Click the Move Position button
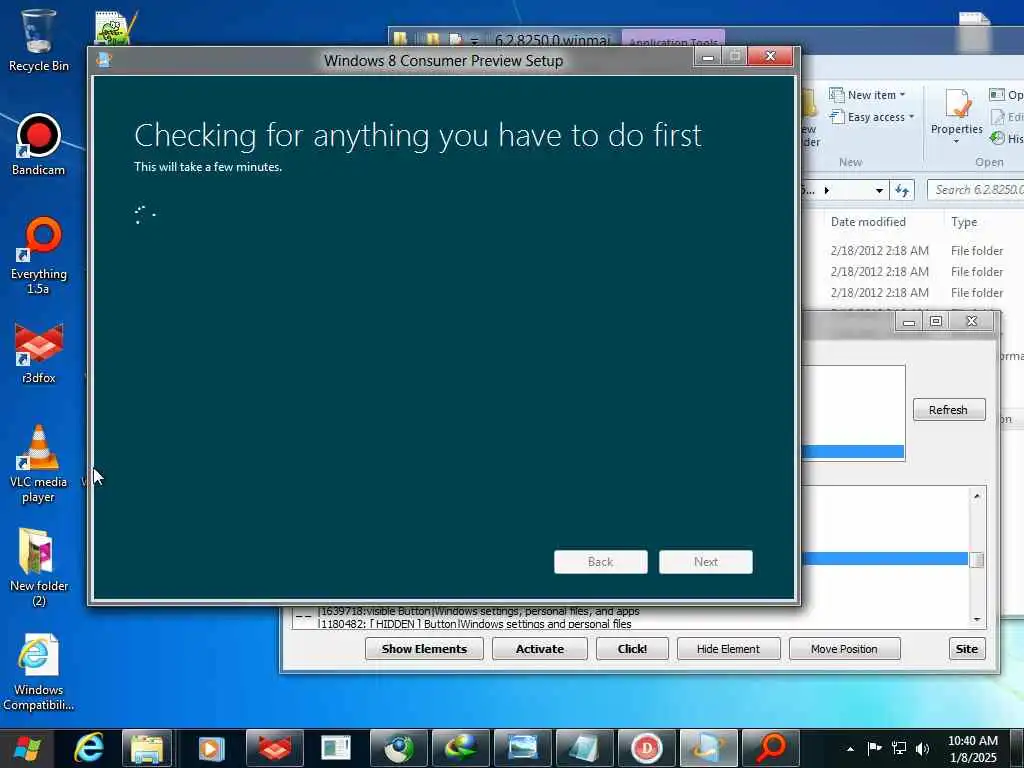 tap(844, 648)
